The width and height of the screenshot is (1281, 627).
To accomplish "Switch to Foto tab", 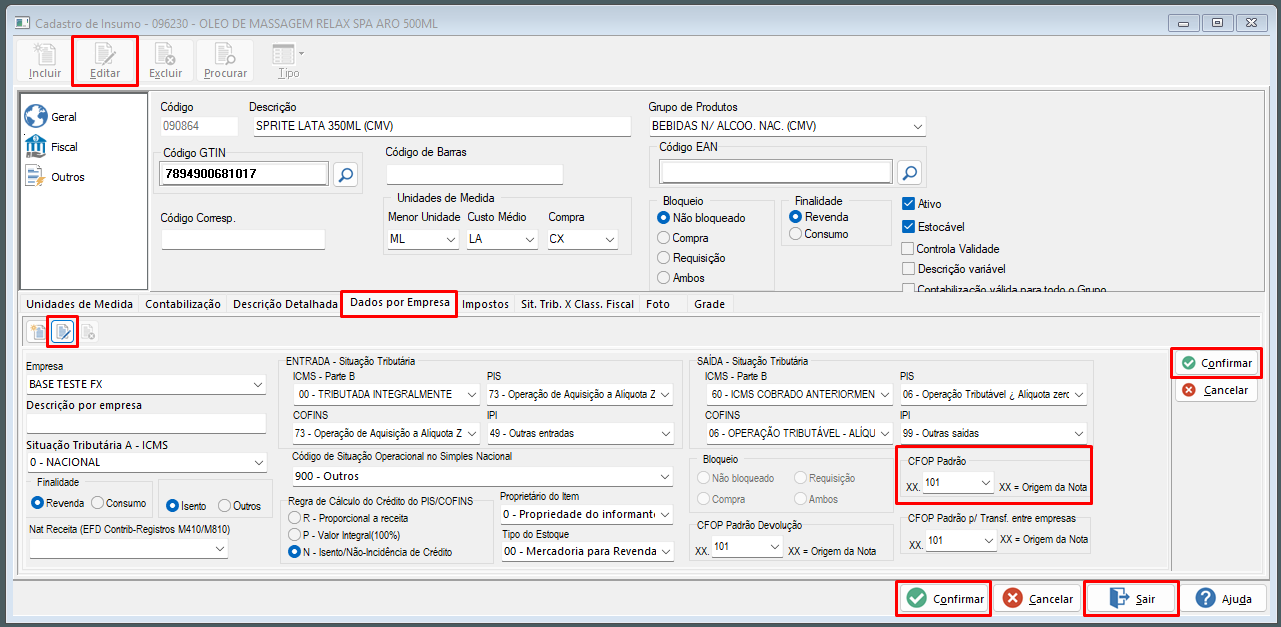I will [658, 304].
